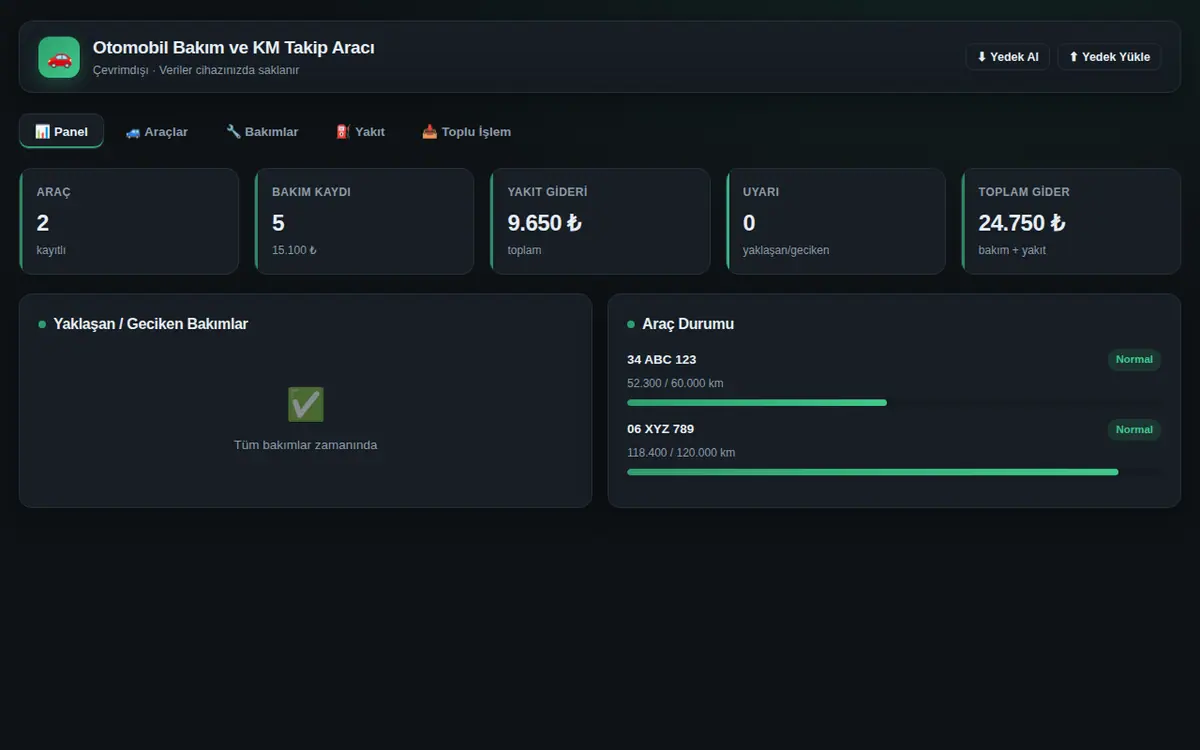This screenshot has height=750, width=1200.
Task: Click the text 52.300 / 60.000 km
Action: coord(675,383)
